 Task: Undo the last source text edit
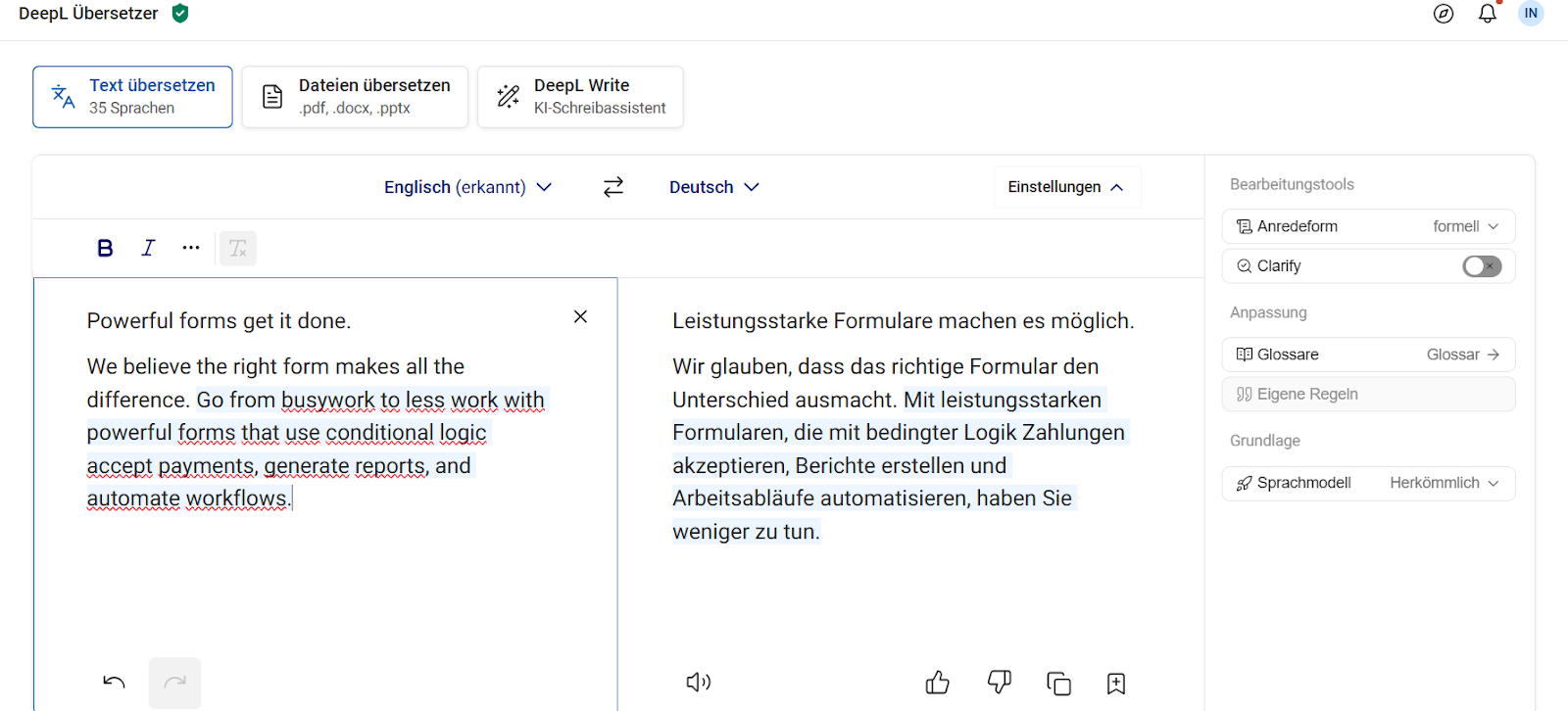click(x=114, y=683)
